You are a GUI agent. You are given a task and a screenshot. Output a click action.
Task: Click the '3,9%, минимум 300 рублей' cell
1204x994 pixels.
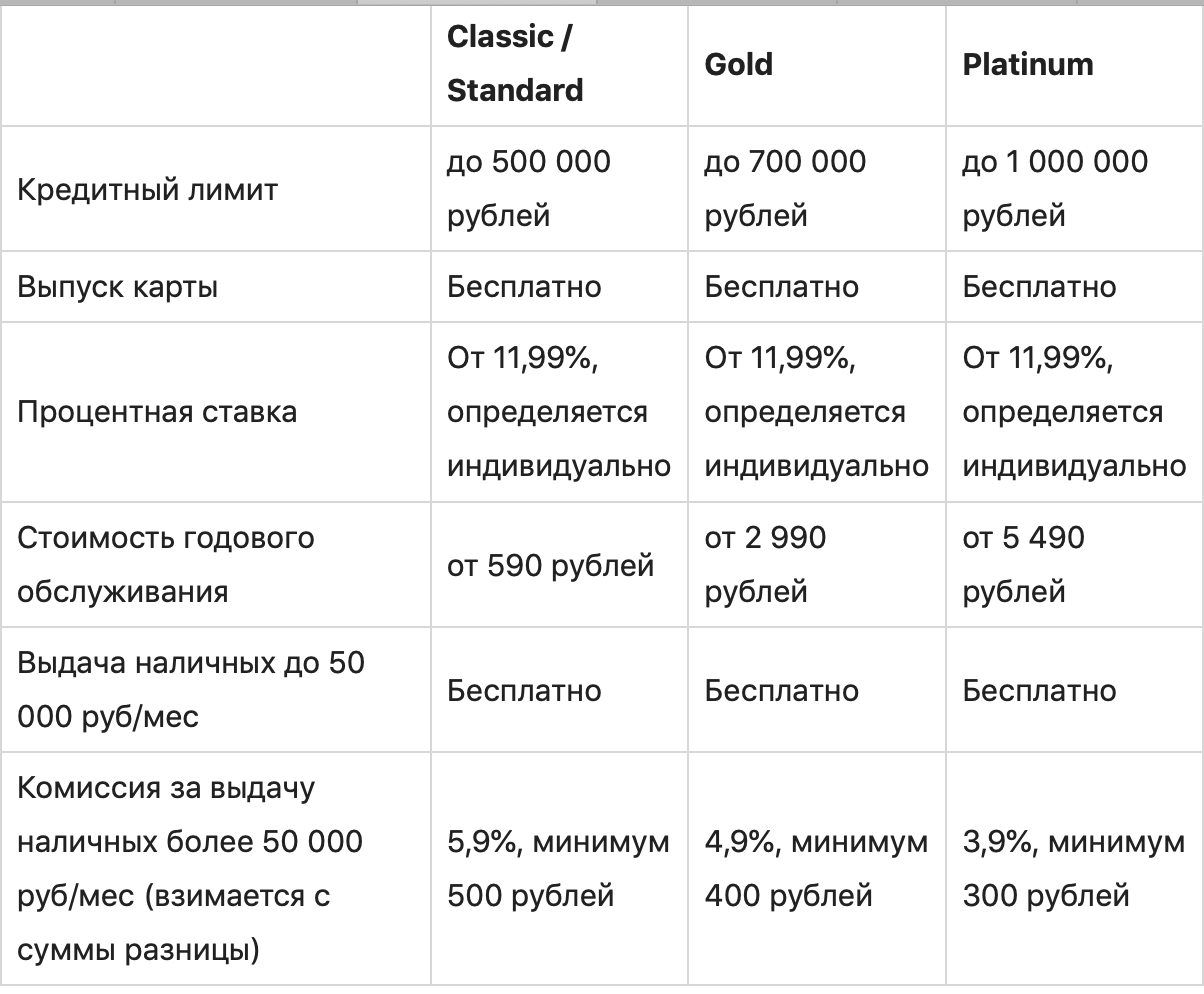[1073, 869]
